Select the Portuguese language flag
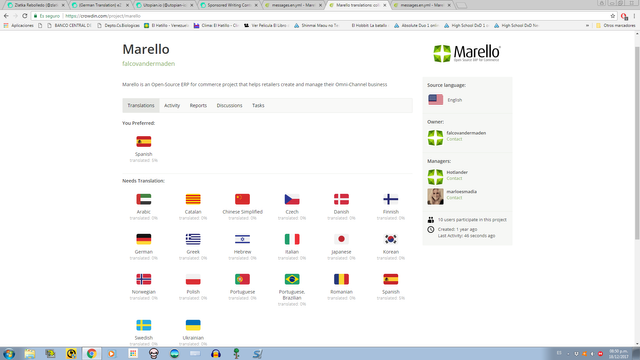Viewport: 640px width, 360px height. pyautogui.click(x=242, y=279)
